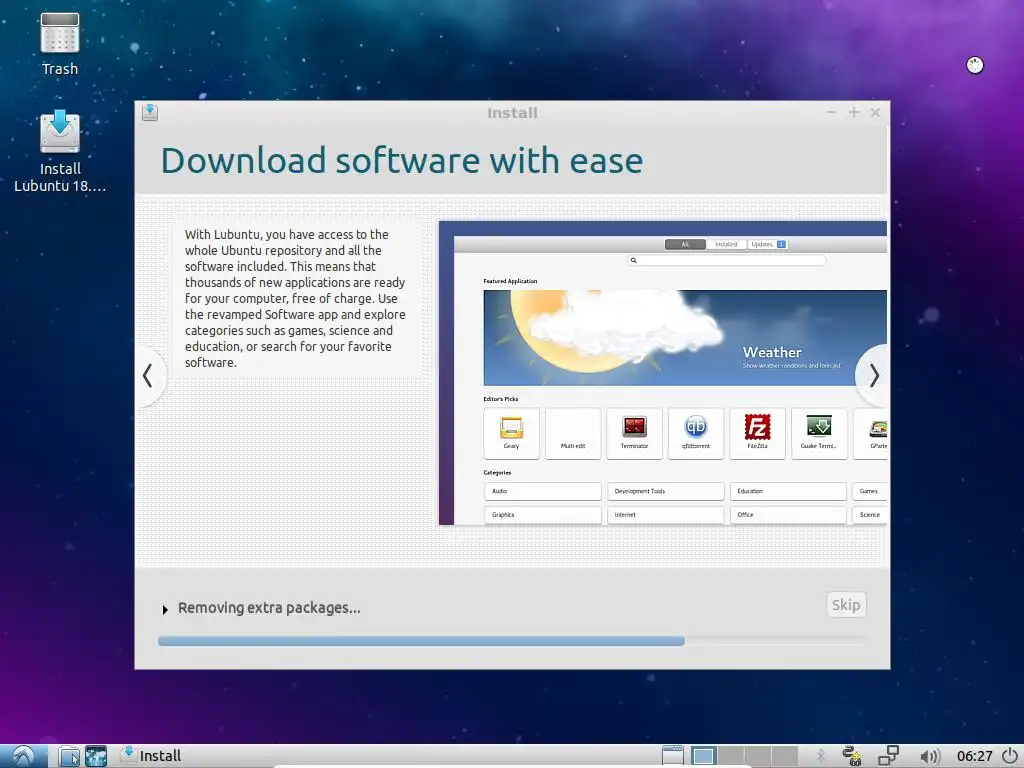Click the 'With Lubuntu, you have access' paragraph

click(295, 298)
